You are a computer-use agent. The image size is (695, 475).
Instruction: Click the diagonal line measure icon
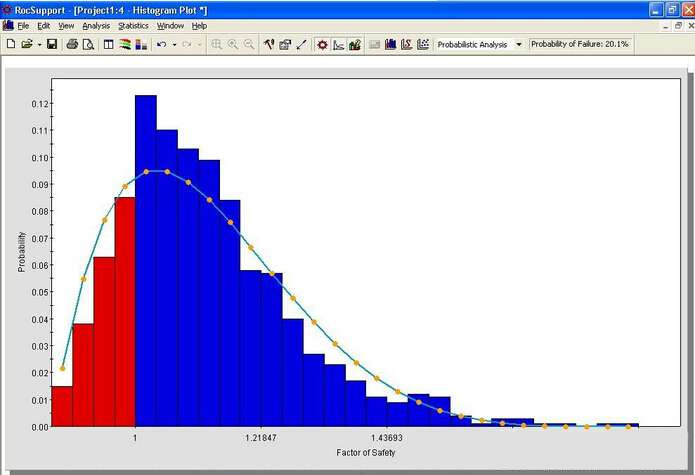pos(301,44)
